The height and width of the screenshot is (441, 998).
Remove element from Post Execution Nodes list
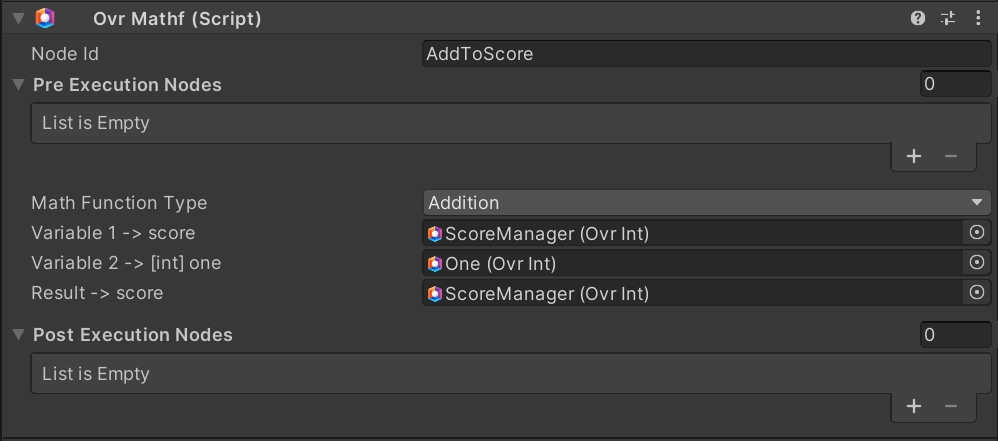coord(951,406)
